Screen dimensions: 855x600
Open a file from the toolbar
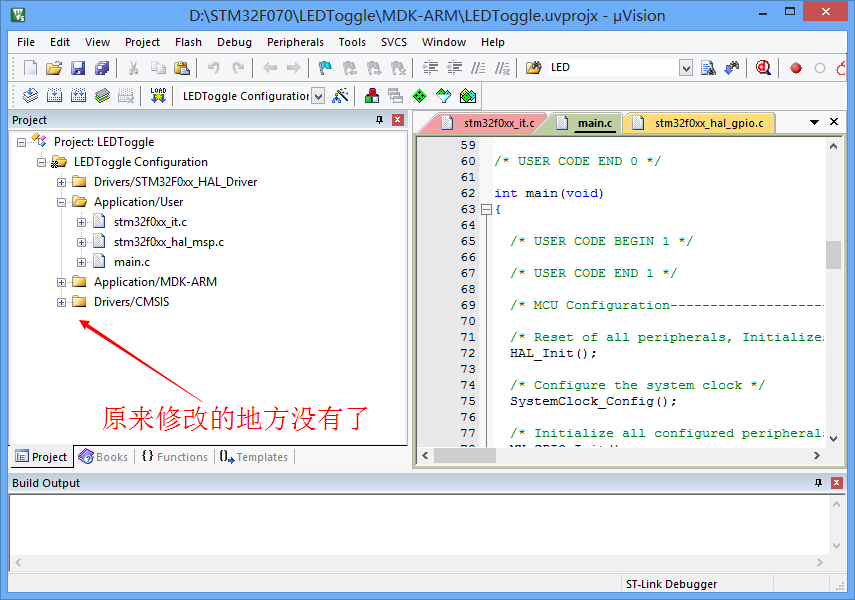pos(54,68)
